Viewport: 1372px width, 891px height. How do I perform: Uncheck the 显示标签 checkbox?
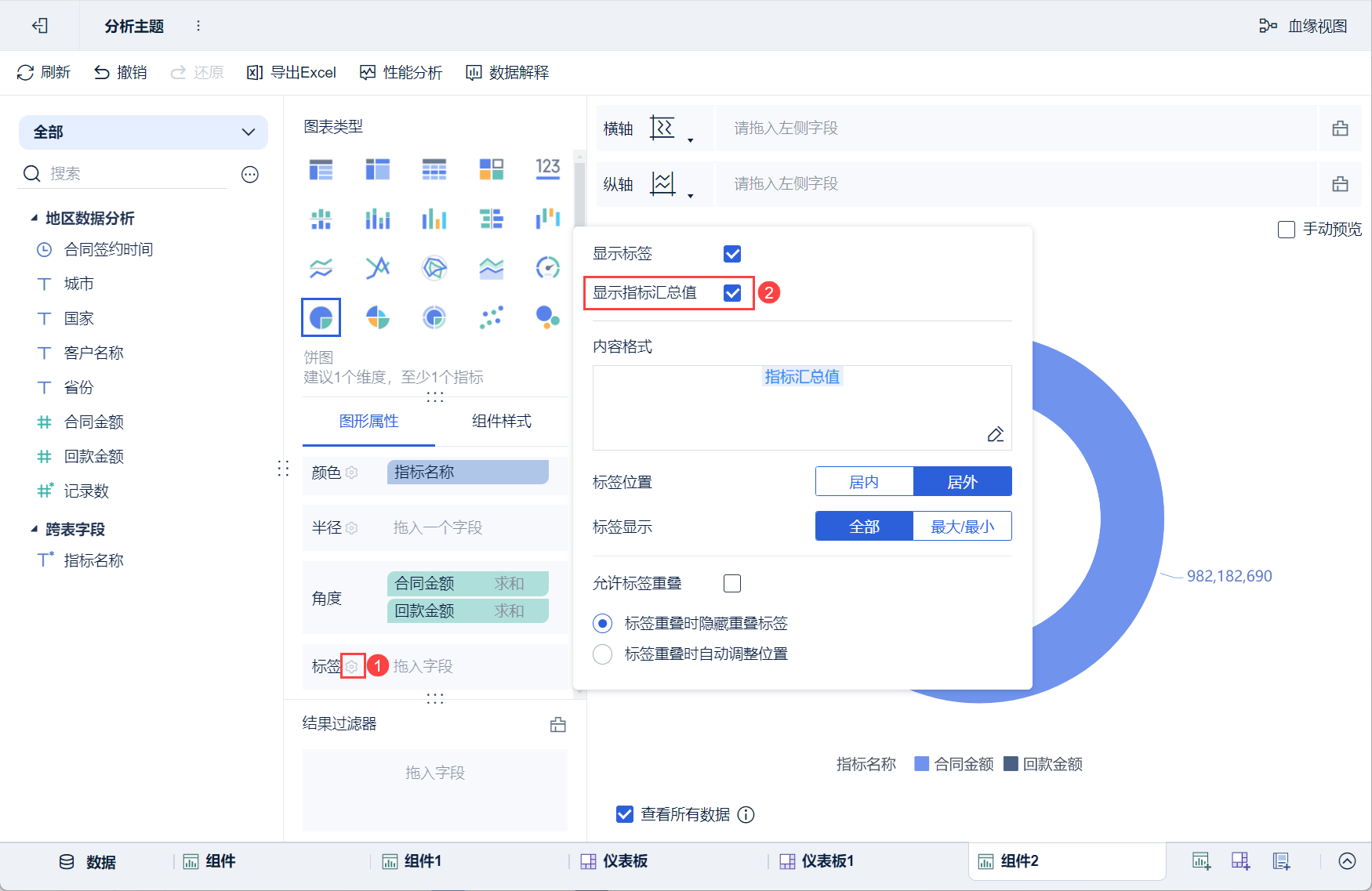point(732,253)
